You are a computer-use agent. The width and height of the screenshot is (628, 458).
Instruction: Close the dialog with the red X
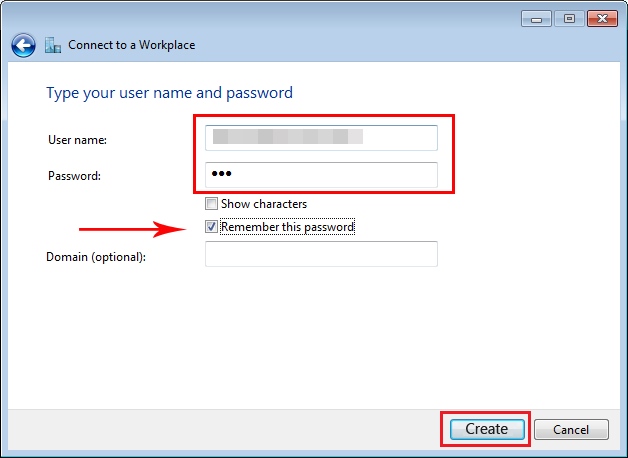click(x=602, y=19)
